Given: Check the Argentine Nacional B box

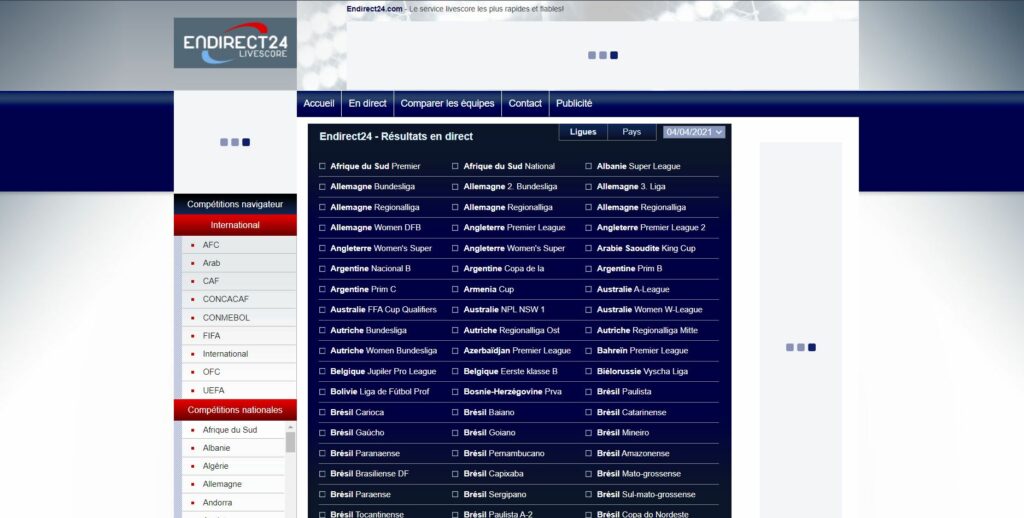Looking at the screenshot, I should pyautogui.click(x=322, y=268).
